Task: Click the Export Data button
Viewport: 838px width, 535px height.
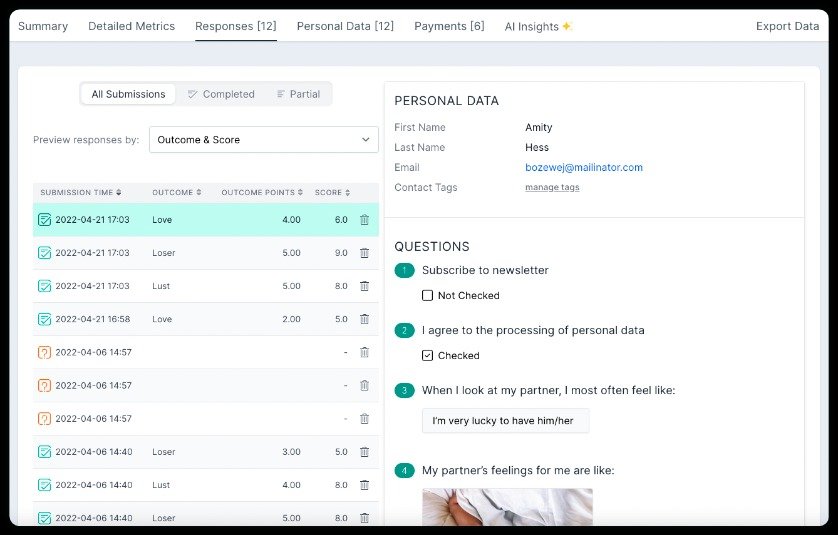Action: [787, 26]
